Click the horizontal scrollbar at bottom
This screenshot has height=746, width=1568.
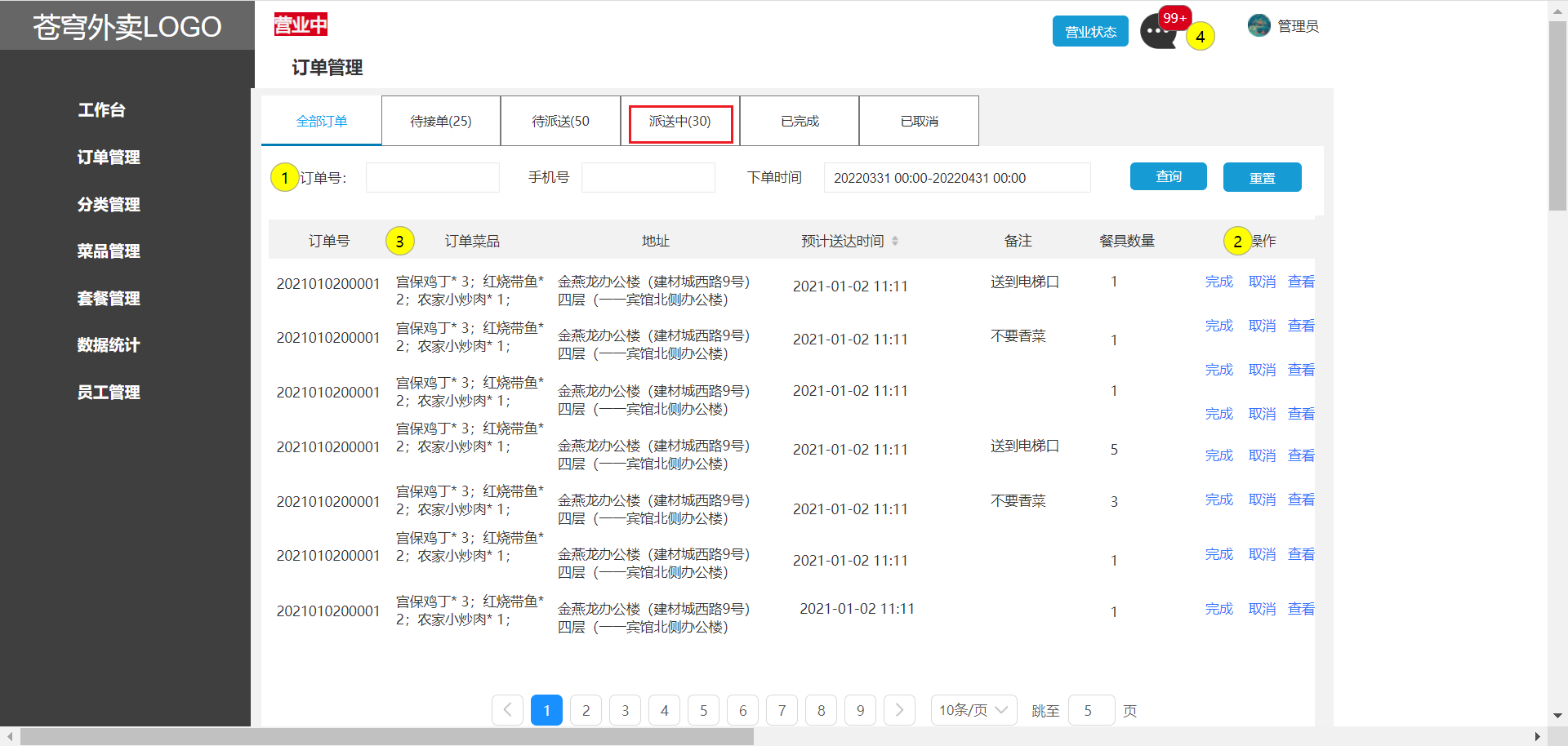click(387, 737)
